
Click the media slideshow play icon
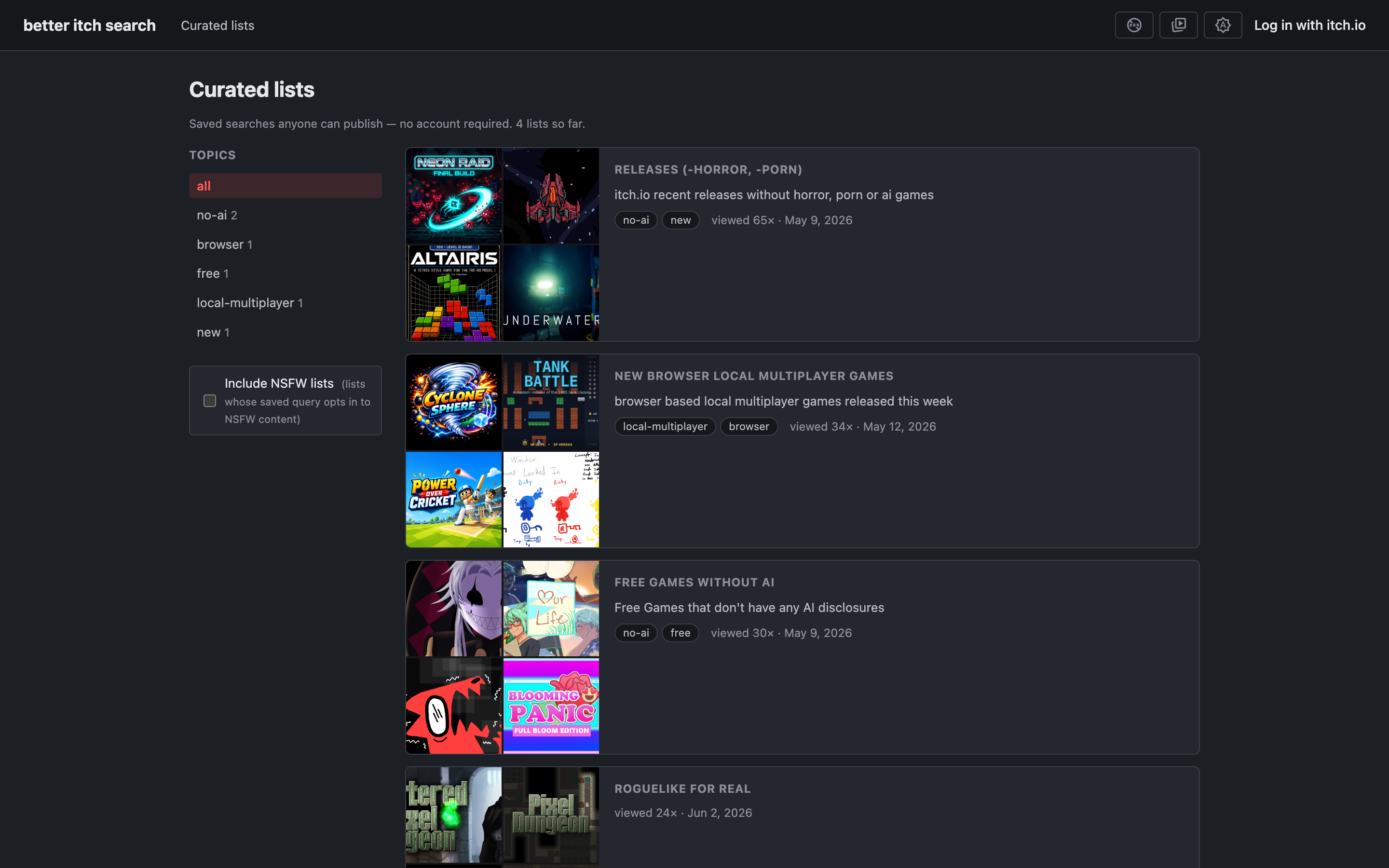(1178, 25)
